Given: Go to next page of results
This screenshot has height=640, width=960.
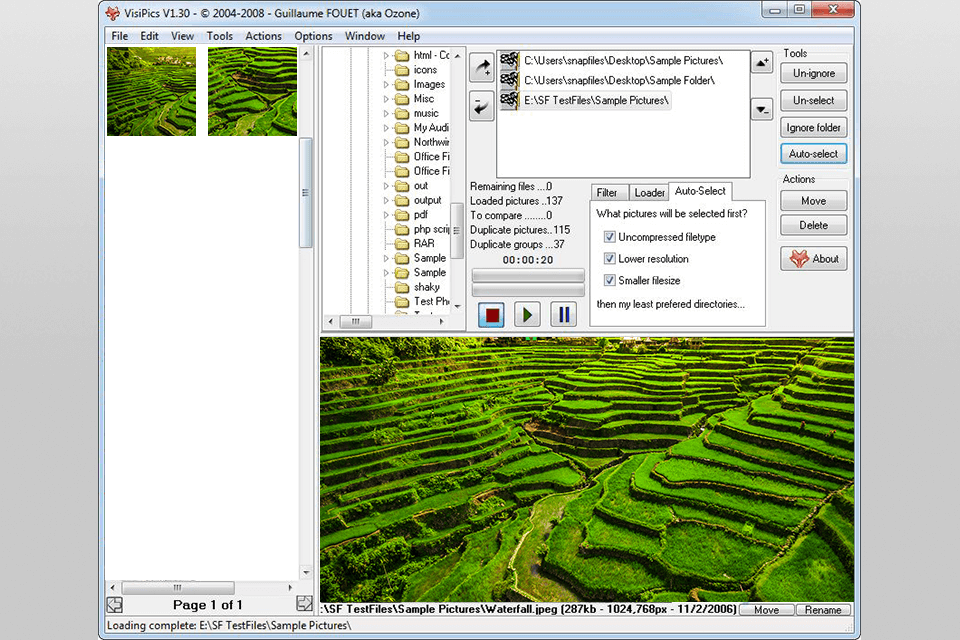Looking at the screenshot, I should [304, 604].
